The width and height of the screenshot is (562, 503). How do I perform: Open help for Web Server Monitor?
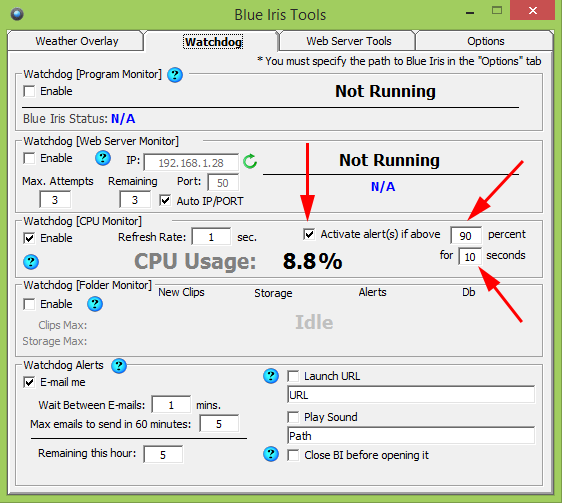tap(103, 158)
